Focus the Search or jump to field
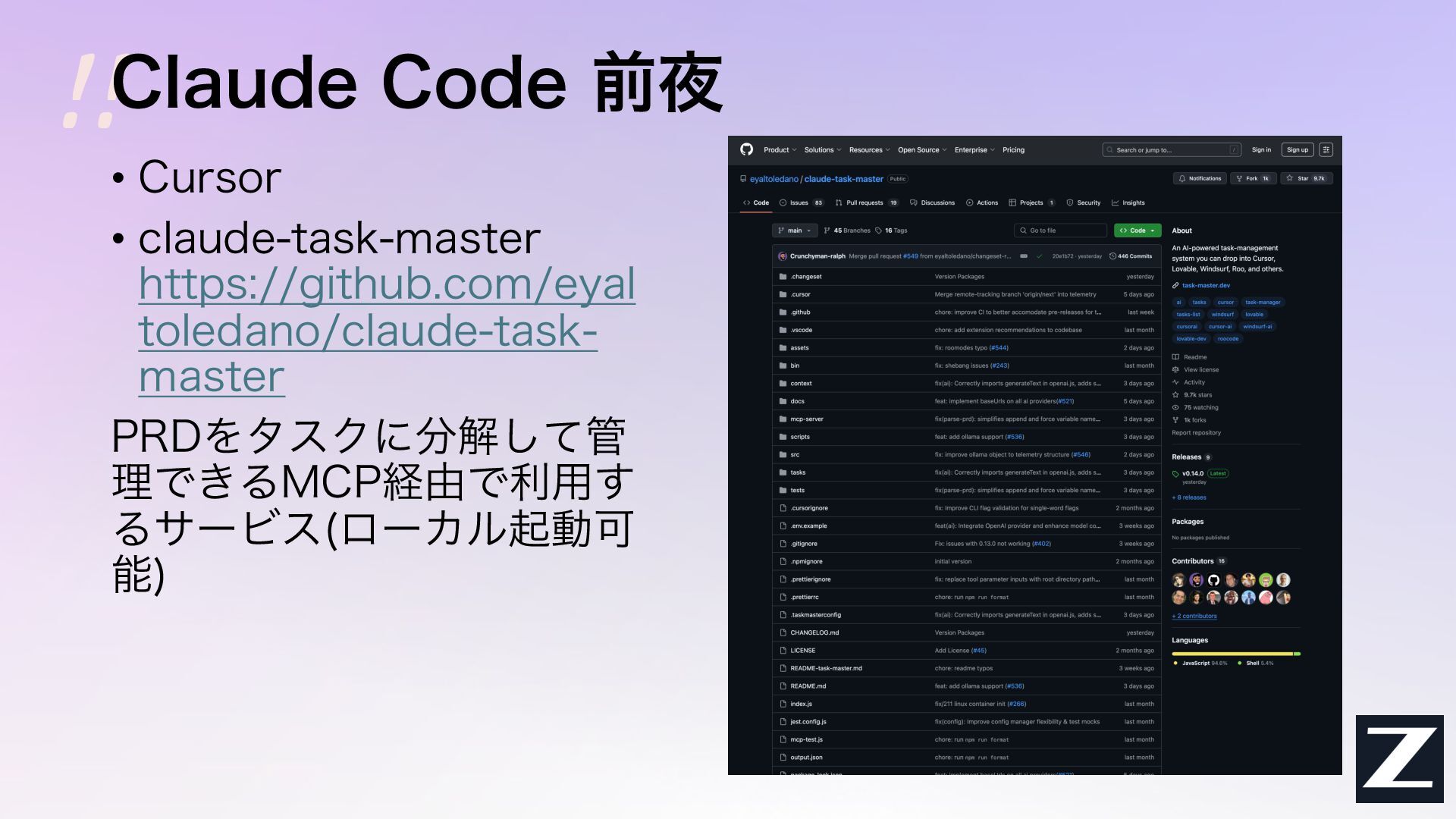The width and height of the screenshot is (1456, 819). click(1172, 150)
